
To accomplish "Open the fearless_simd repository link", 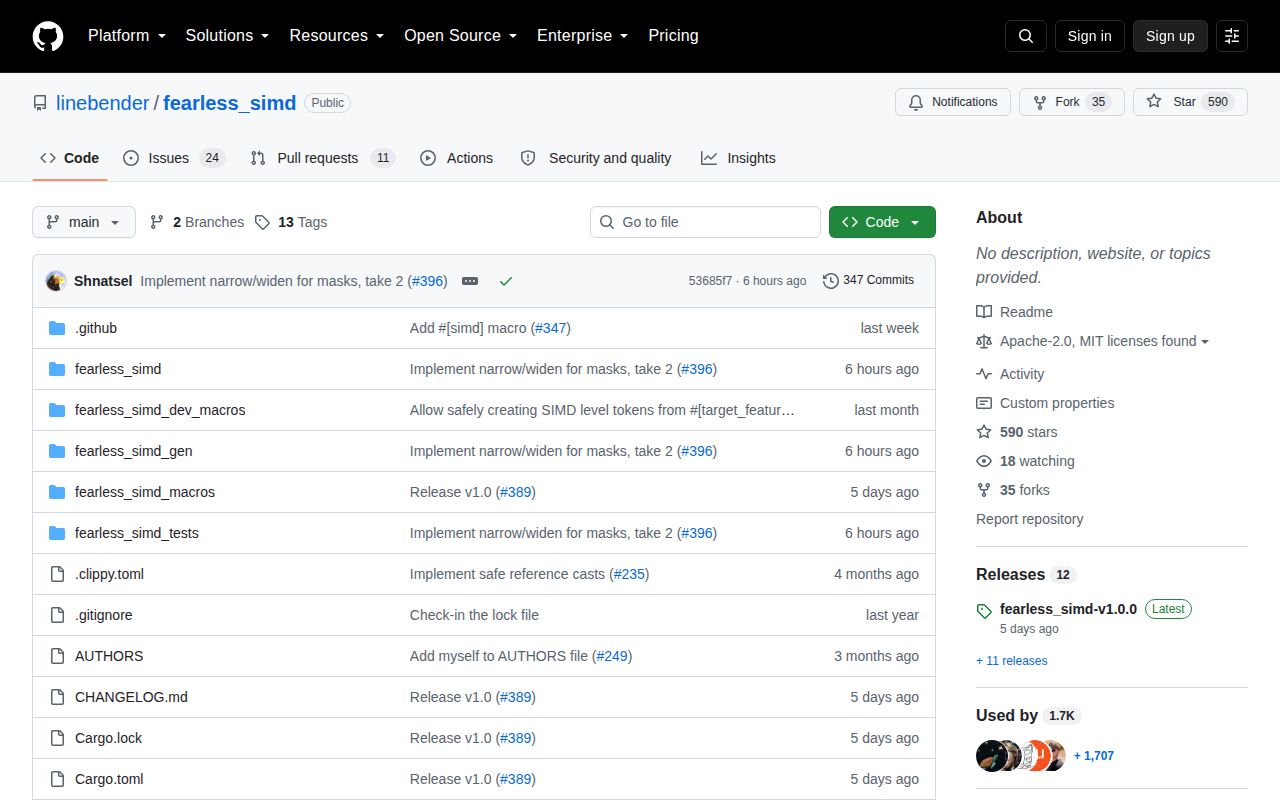I will (230, 103).
